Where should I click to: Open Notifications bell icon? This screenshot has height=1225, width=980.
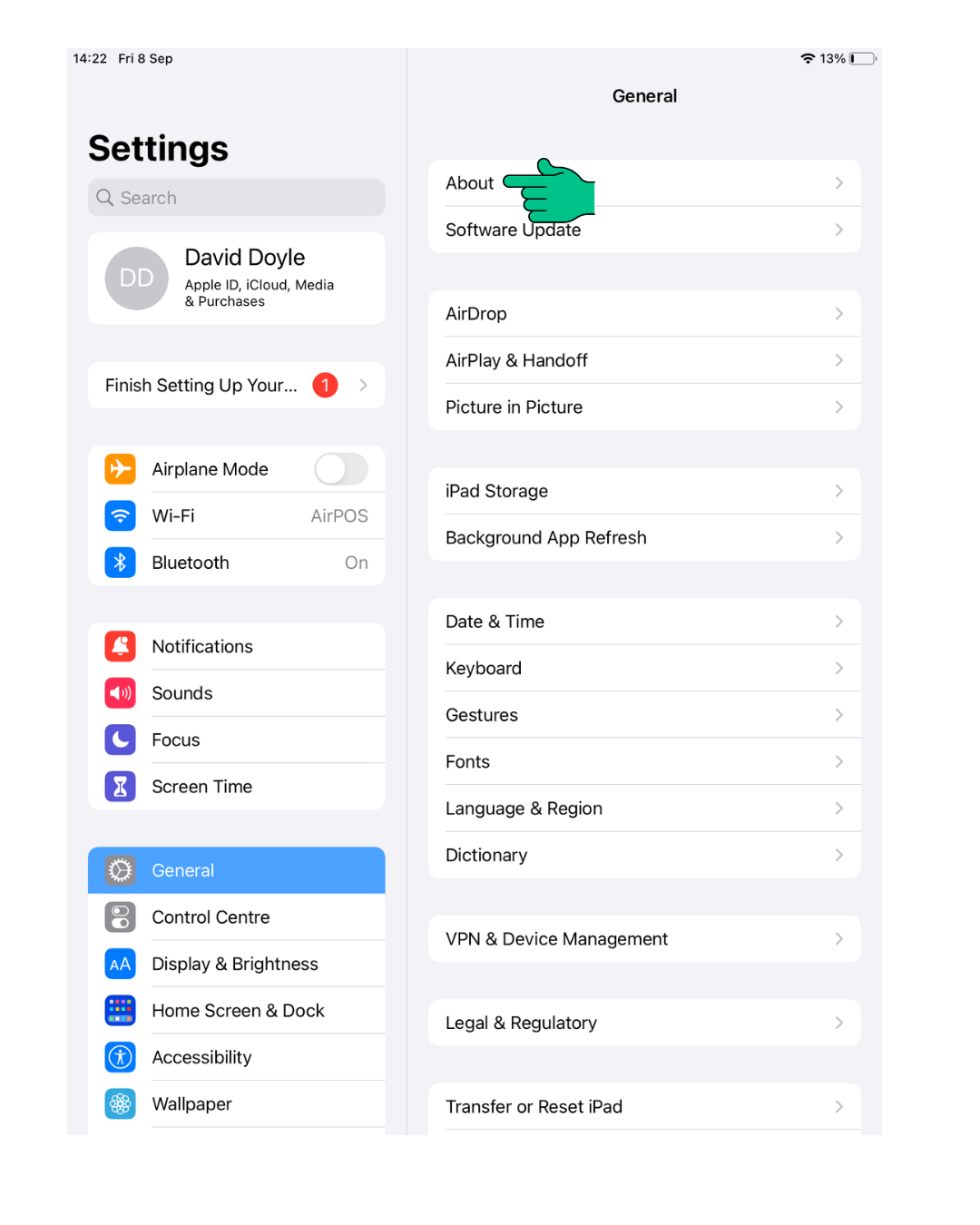tap(120, 646)
